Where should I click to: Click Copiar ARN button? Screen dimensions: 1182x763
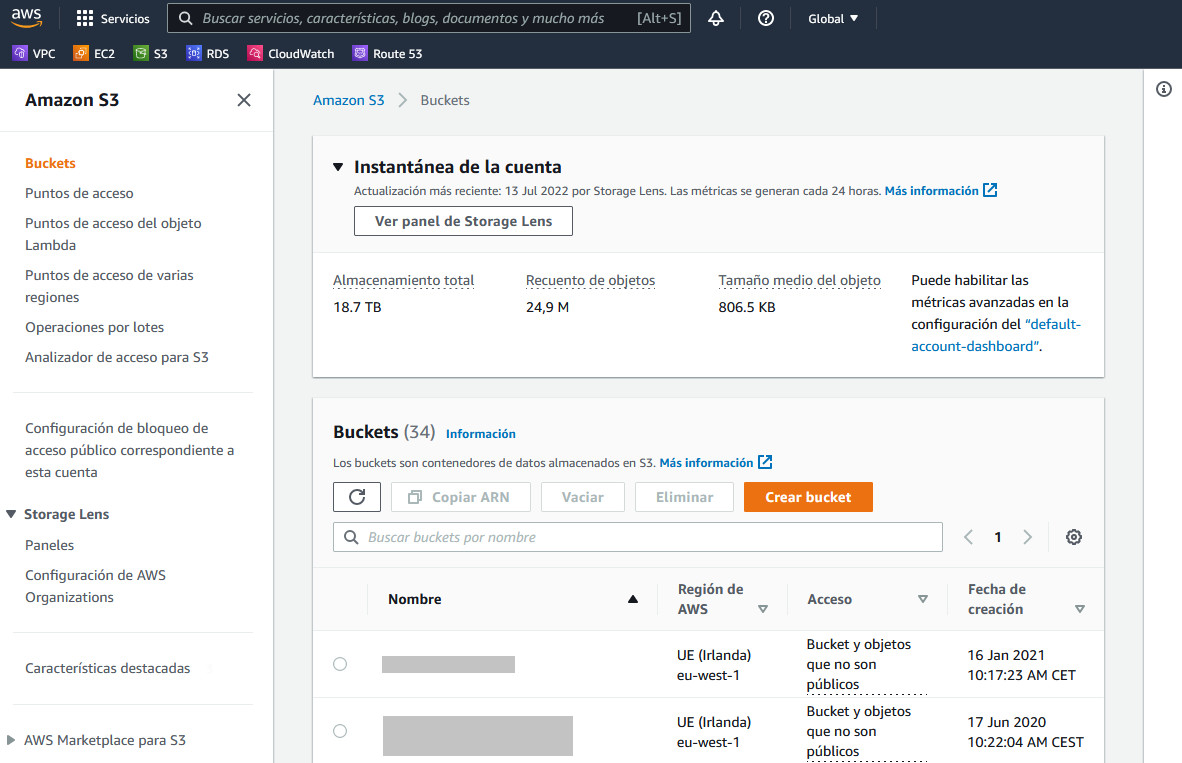click(461, 497)
